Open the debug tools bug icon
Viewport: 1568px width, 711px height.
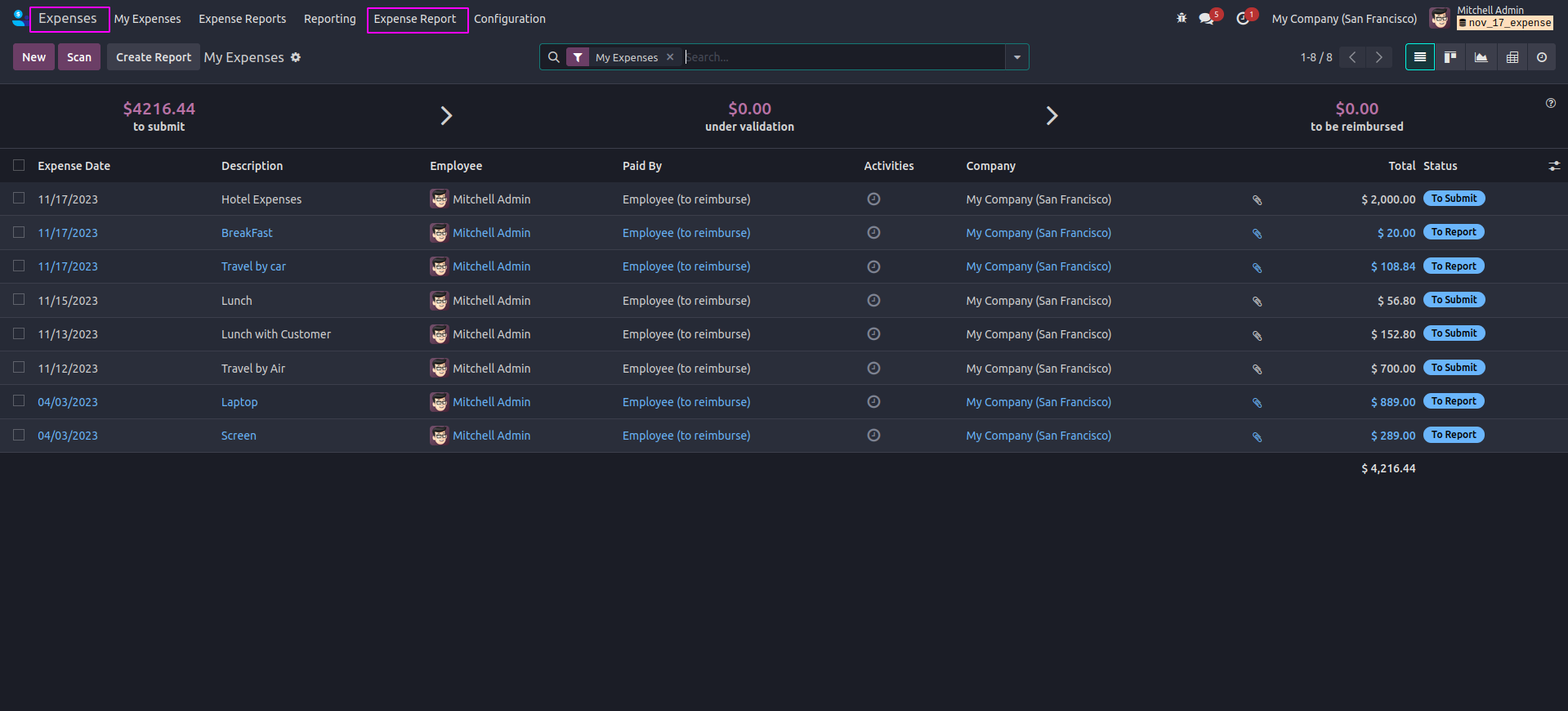pyautogui.click(x=1182, y=18)
